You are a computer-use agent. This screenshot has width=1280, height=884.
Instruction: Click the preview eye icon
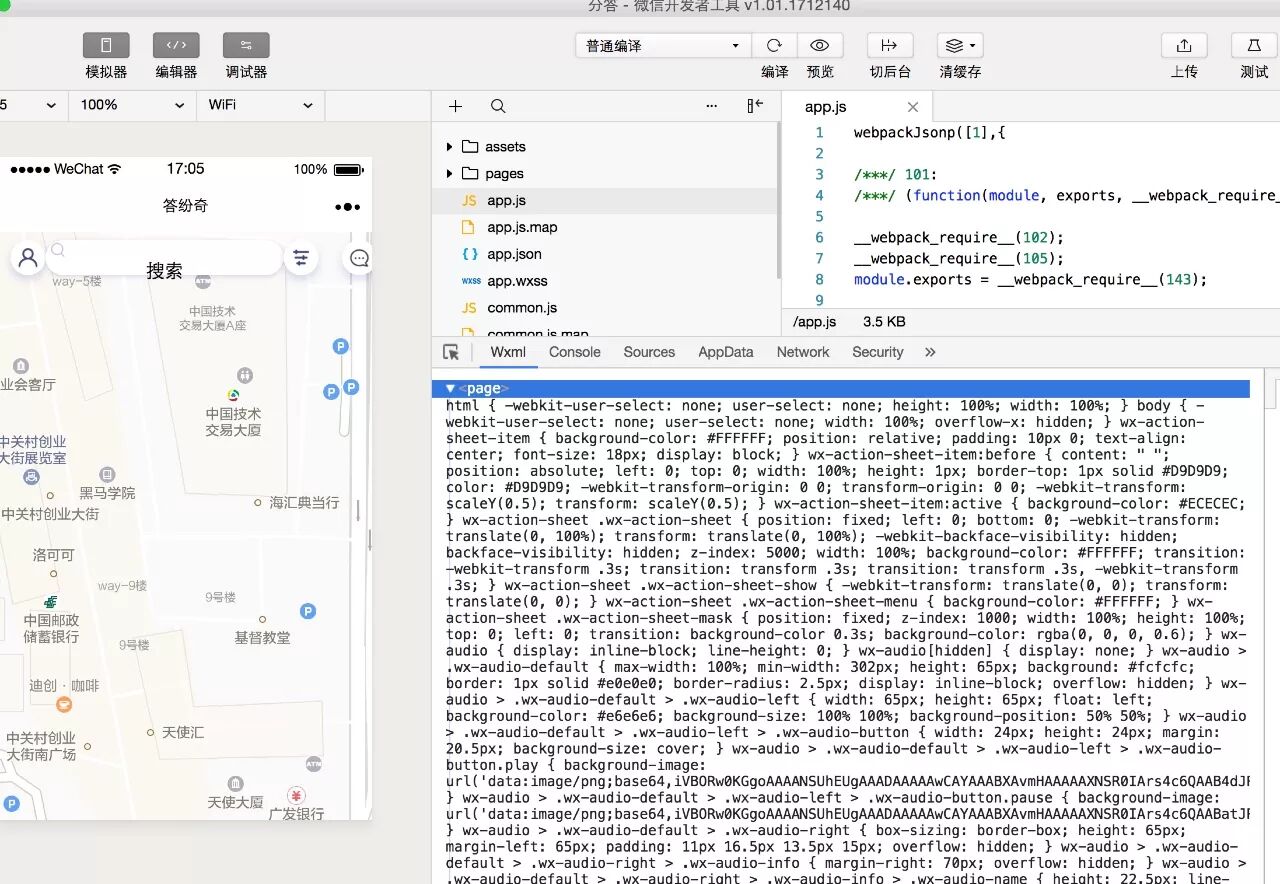coord(820,45)
